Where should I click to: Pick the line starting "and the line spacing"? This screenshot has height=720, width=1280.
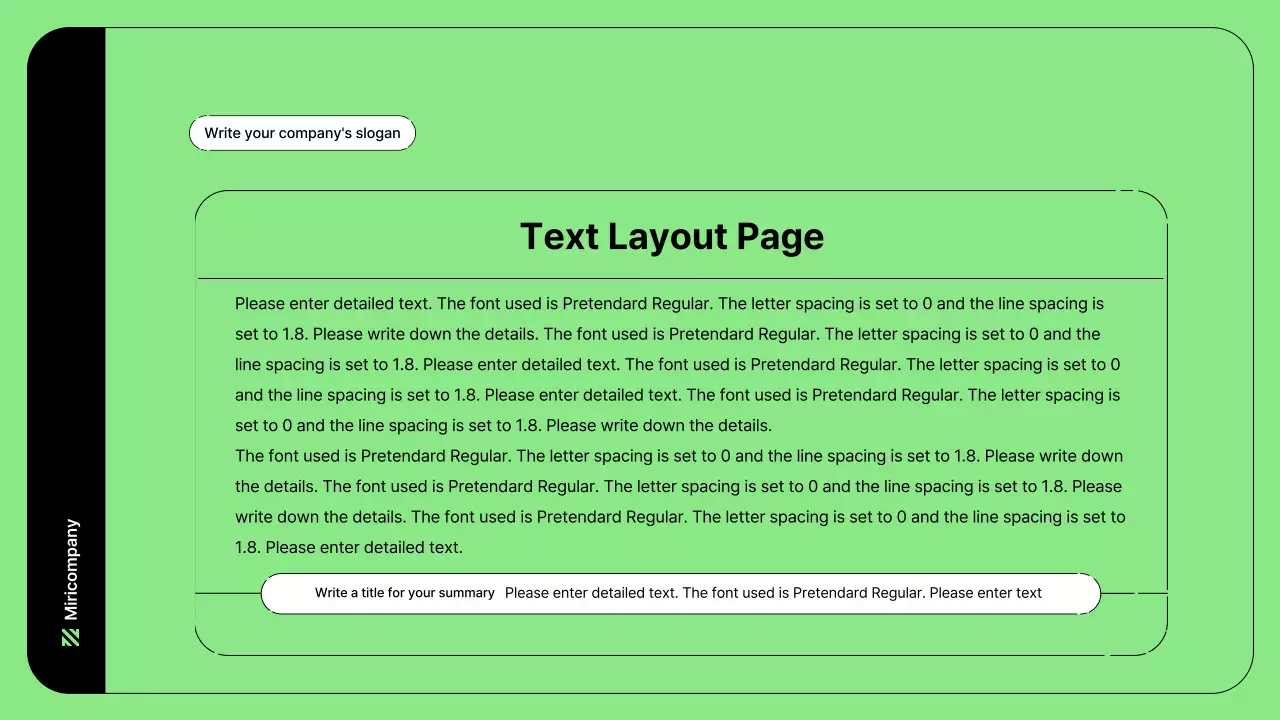click(x=677, y=395)
